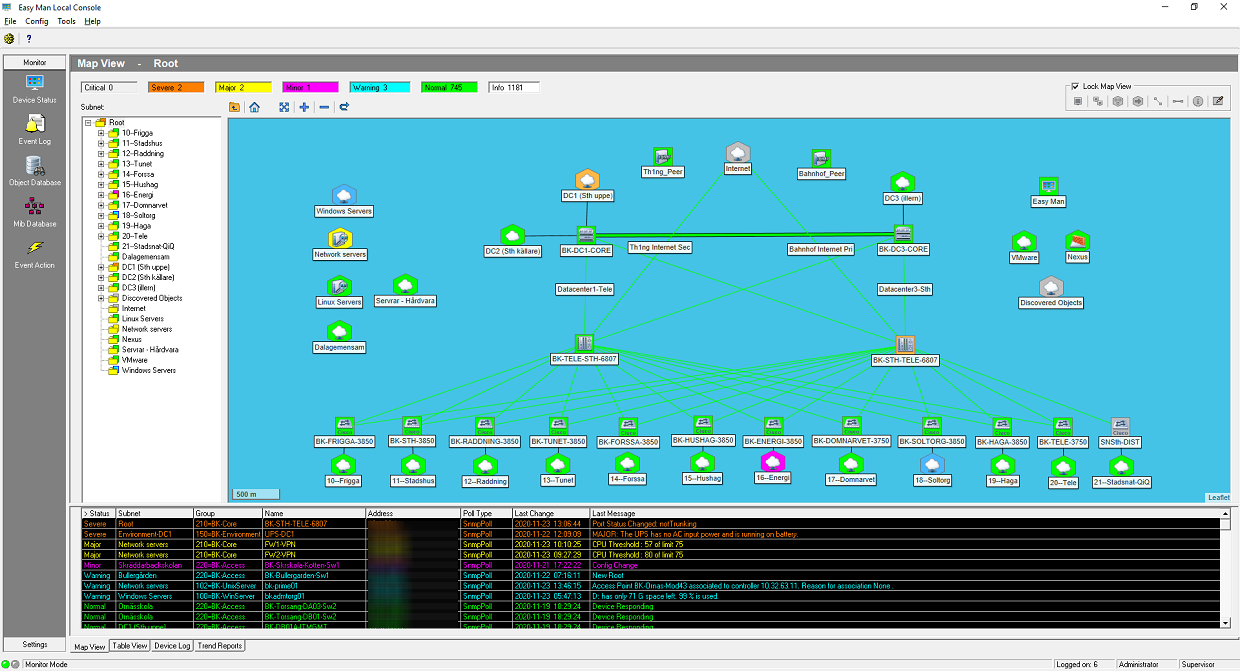Click the parent-folder icon above the map
This screenshot has width=1240, height=671.
pos(234,107)
